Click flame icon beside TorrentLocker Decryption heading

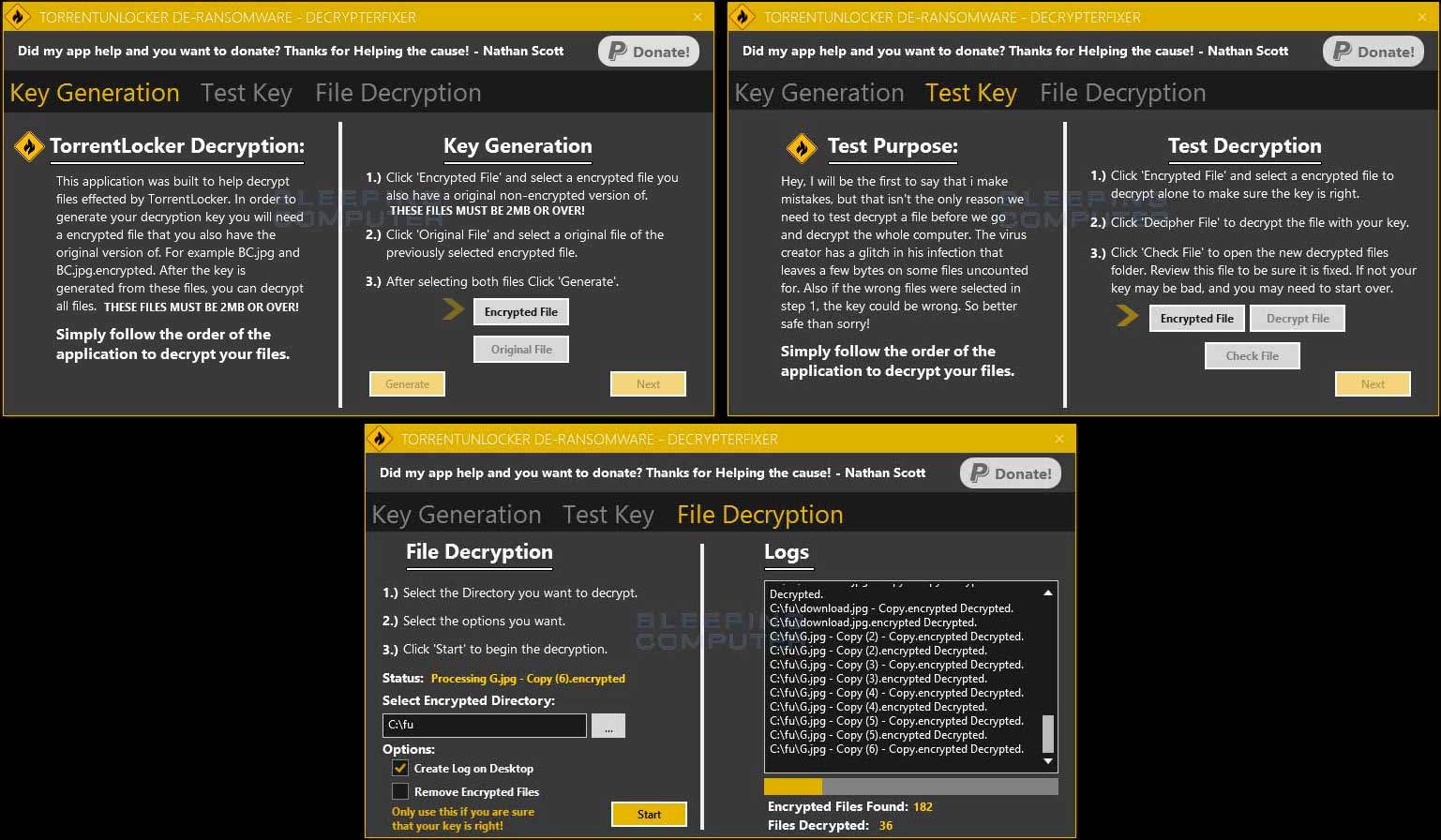point(29,146)
